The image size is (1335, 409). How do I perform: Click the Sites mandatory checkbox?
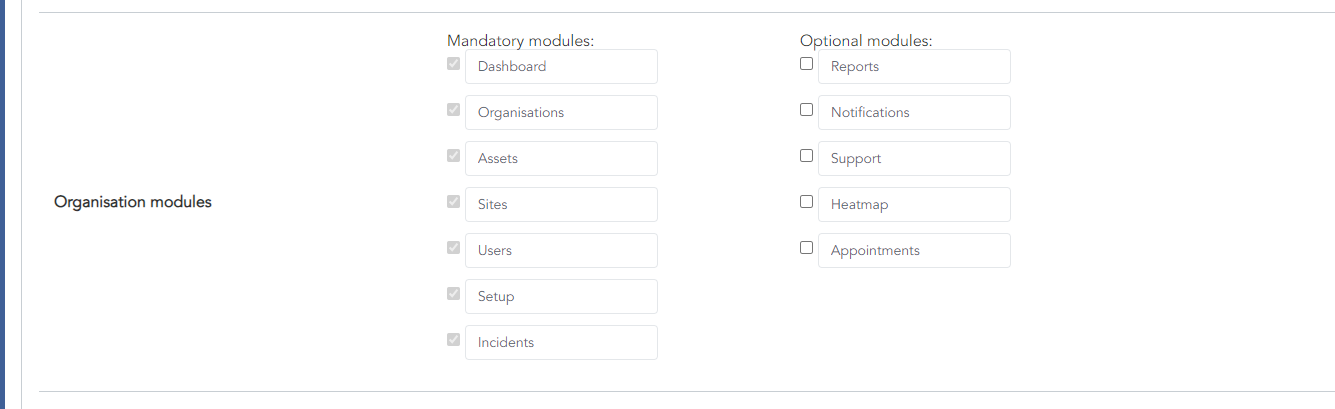454,202
